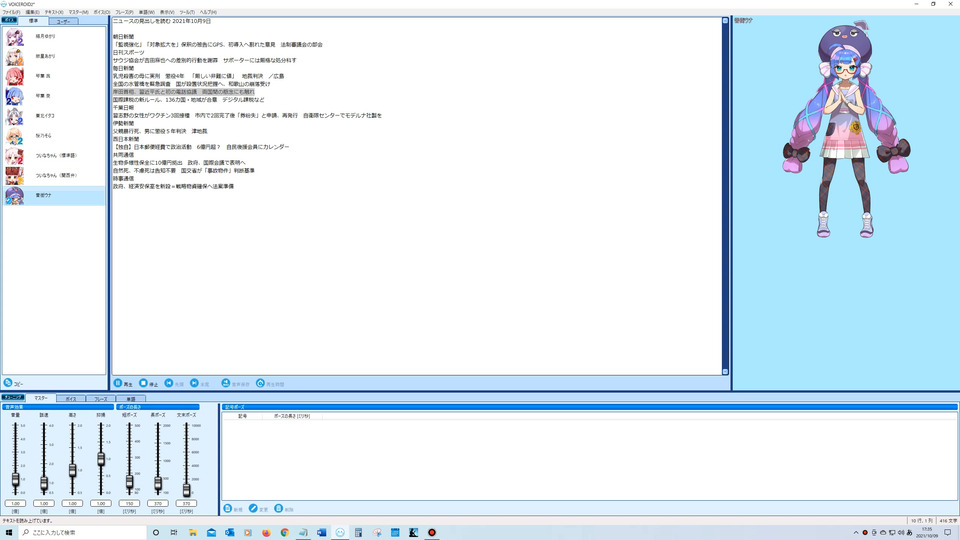The height and width of the screenshot is (540, 960).
Task: Click the 話速 speed slider handle
Action: 44,484
